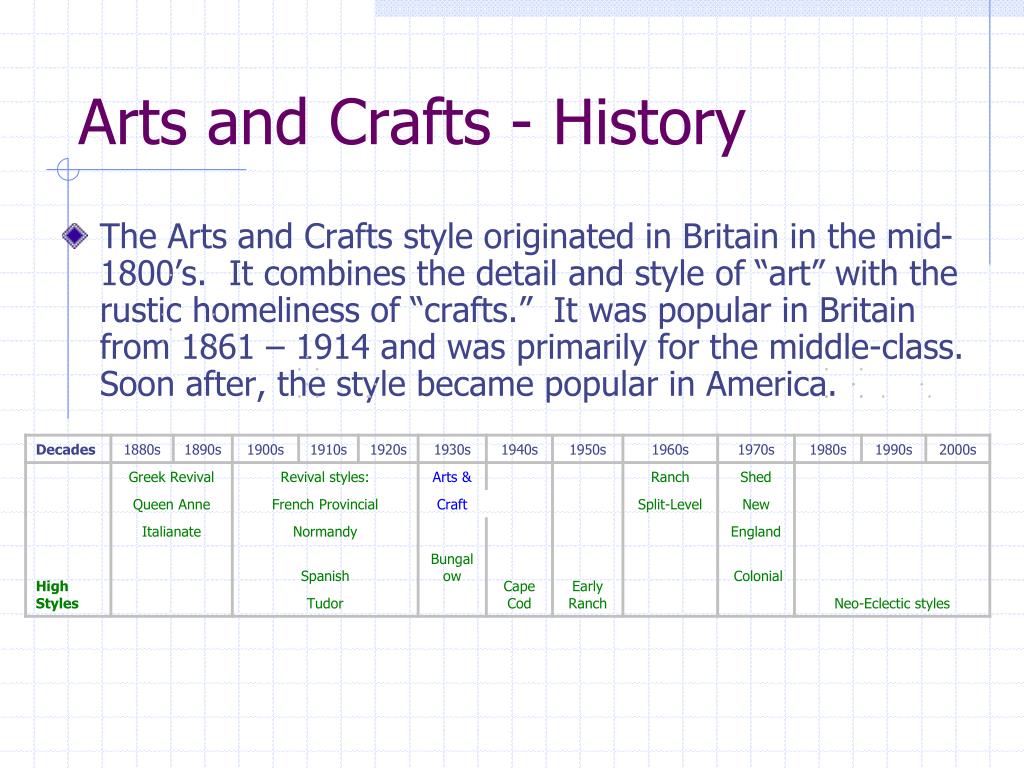Click the blue "Craft" table text
The width and height of the screenshot is (1024, 768).
[451, 505]
